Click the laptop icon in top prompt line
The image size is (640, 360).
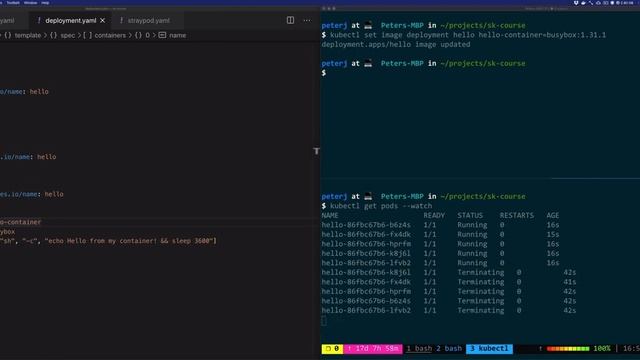[x=368, y=26]
